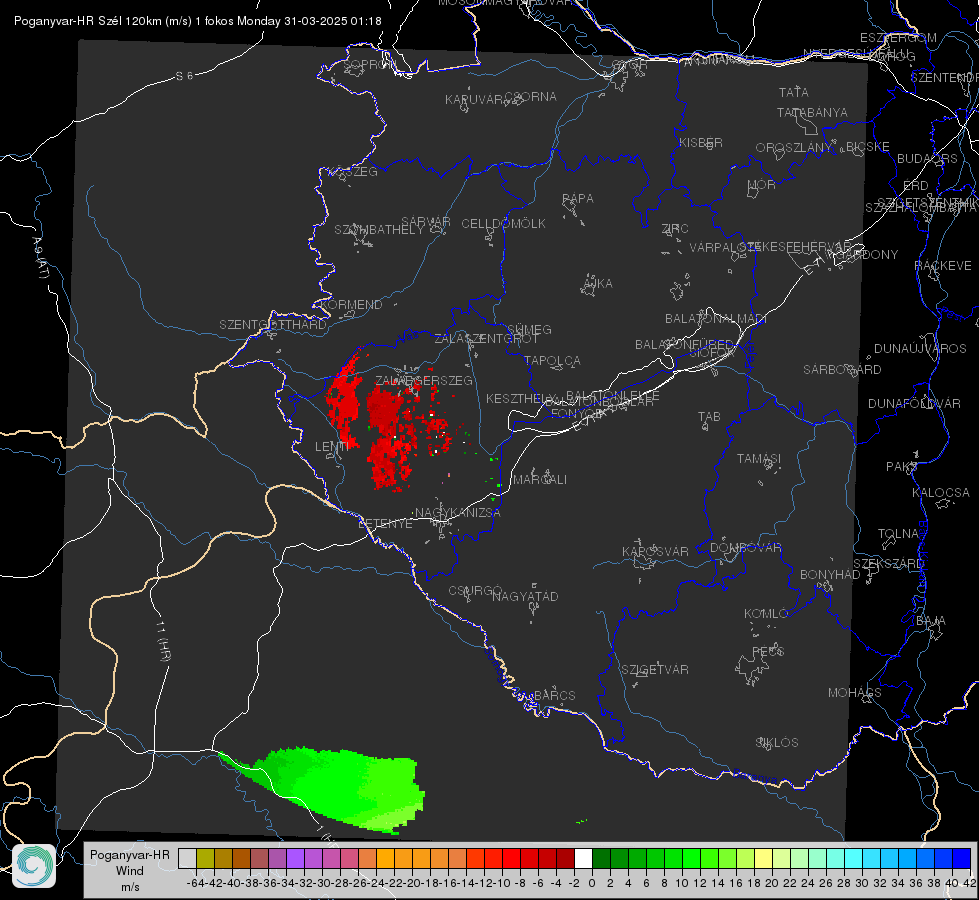Click the RACKEVE label
The height and width of the screenshot is (900, 979).
click(x=943, y=266)
